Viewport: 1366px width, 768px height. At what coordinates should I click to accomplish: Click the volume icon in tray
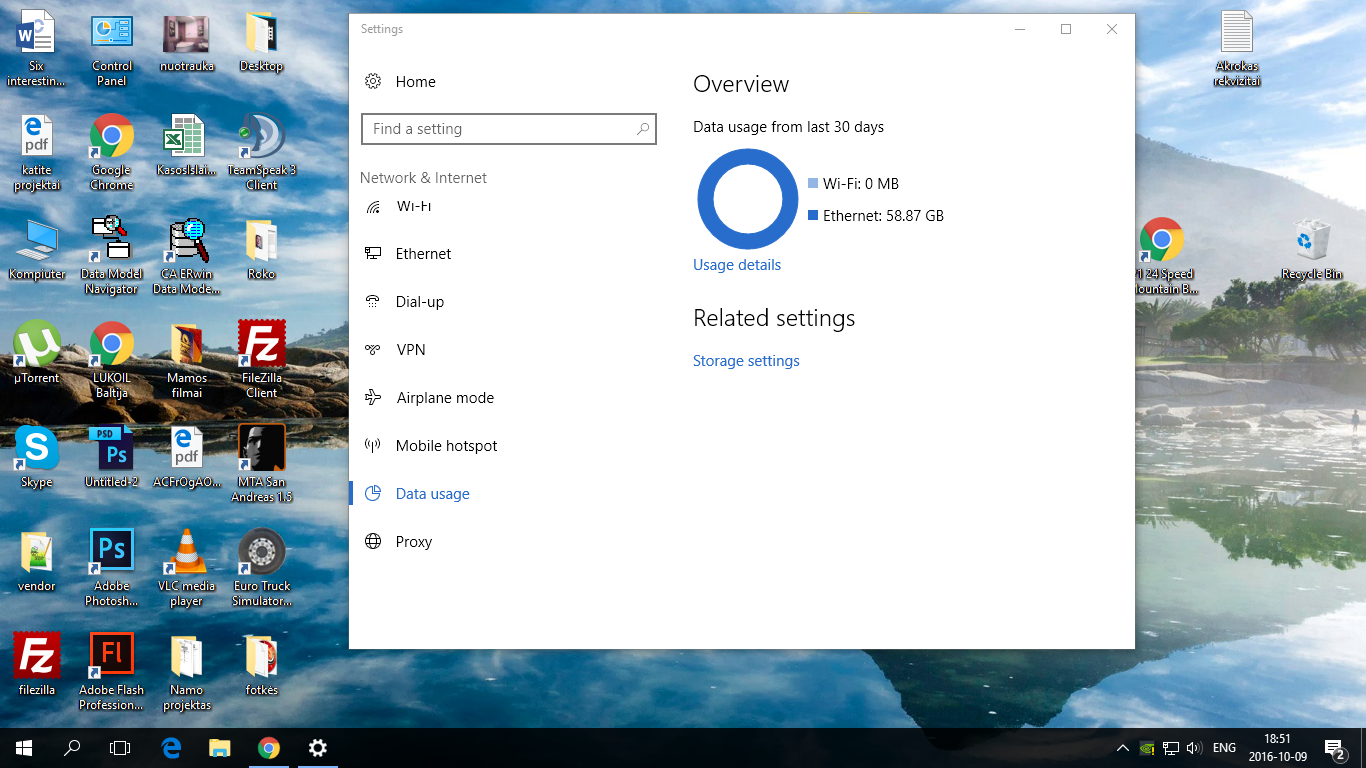tap(1194, 748)
